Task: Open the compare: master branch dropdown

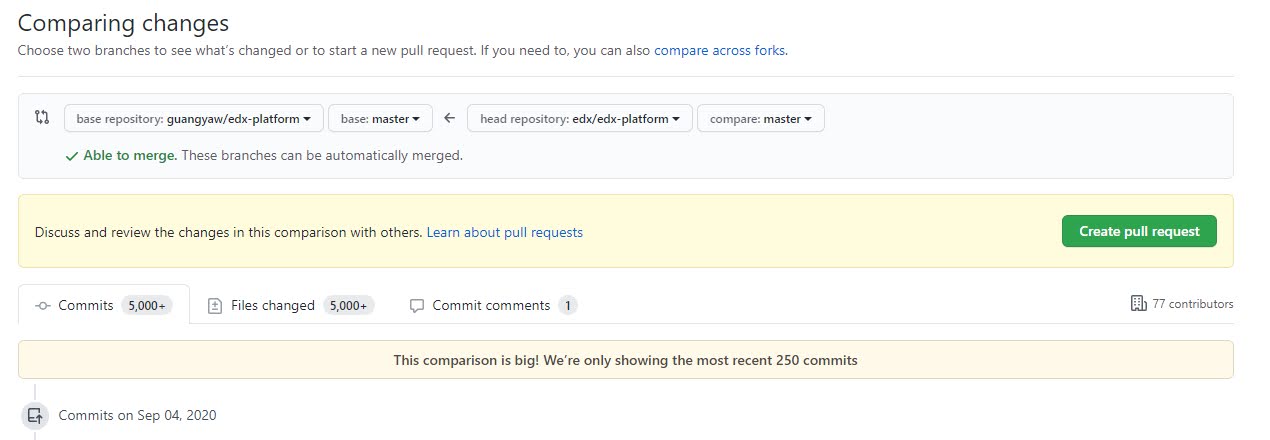Action: 760,119
